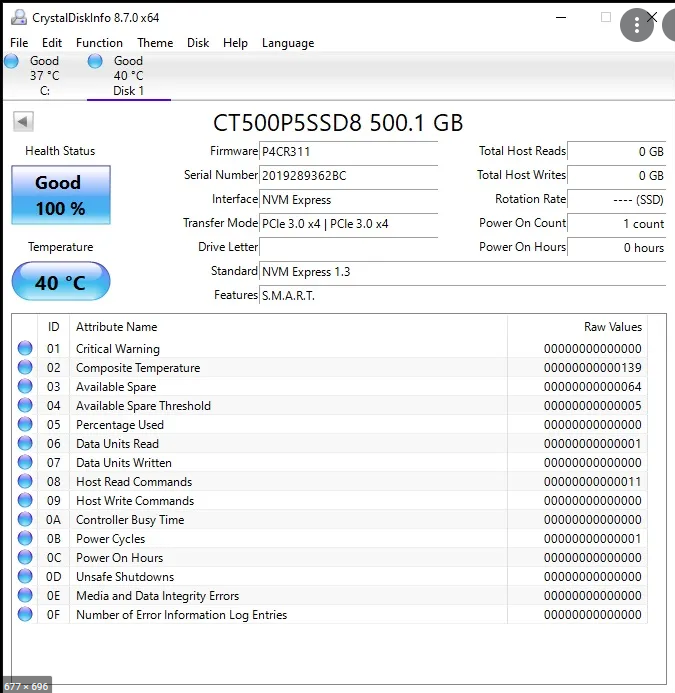Click the CT500P5SSD8 500.1 GB disk title
675x693 pixels.
point(338,123)
